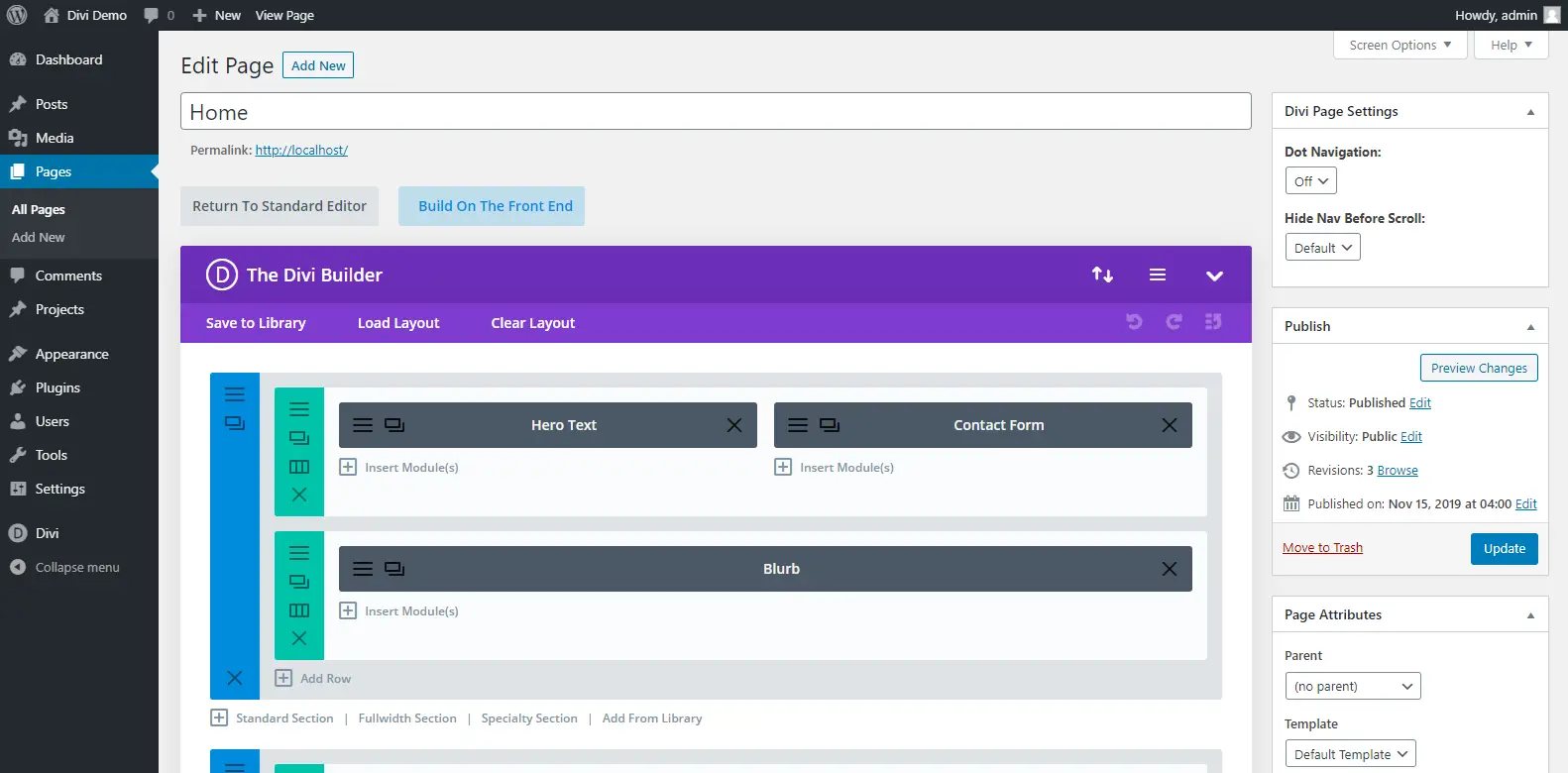Open Divi menu in sidebar
This screenshot has width=1568, height=773.
79,533
